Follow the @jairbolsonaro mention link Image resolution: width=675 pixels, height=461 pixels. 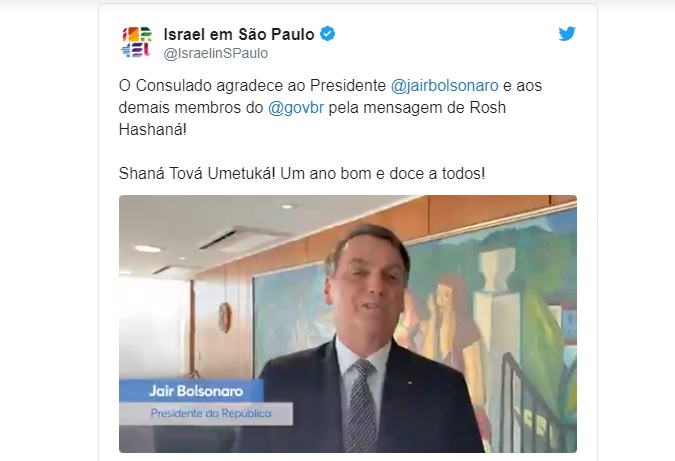pyautogui.click(x=444, y=86)
